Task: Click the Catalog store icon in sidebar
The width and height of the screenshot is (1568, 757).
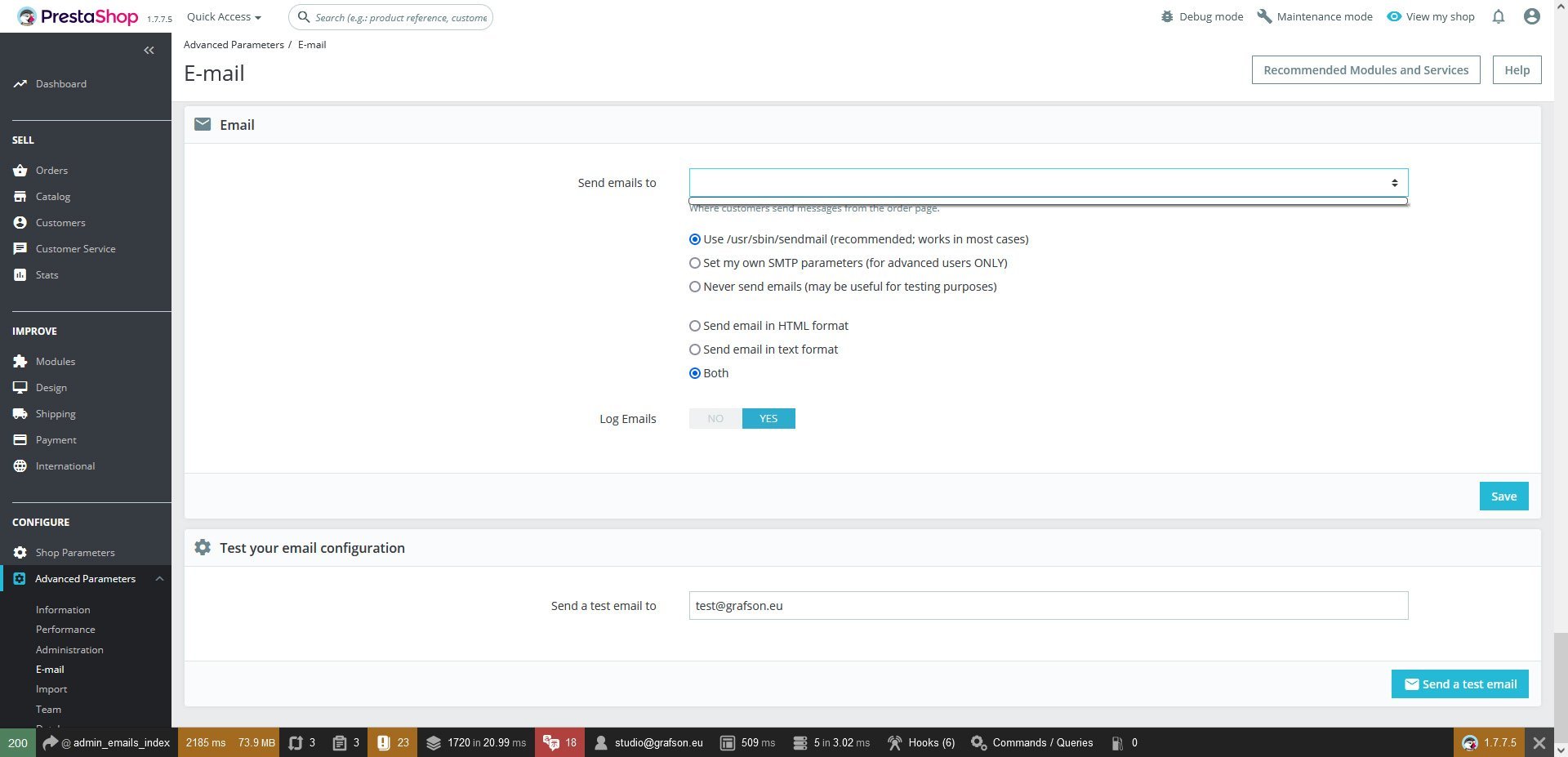Action: point(20,197)
